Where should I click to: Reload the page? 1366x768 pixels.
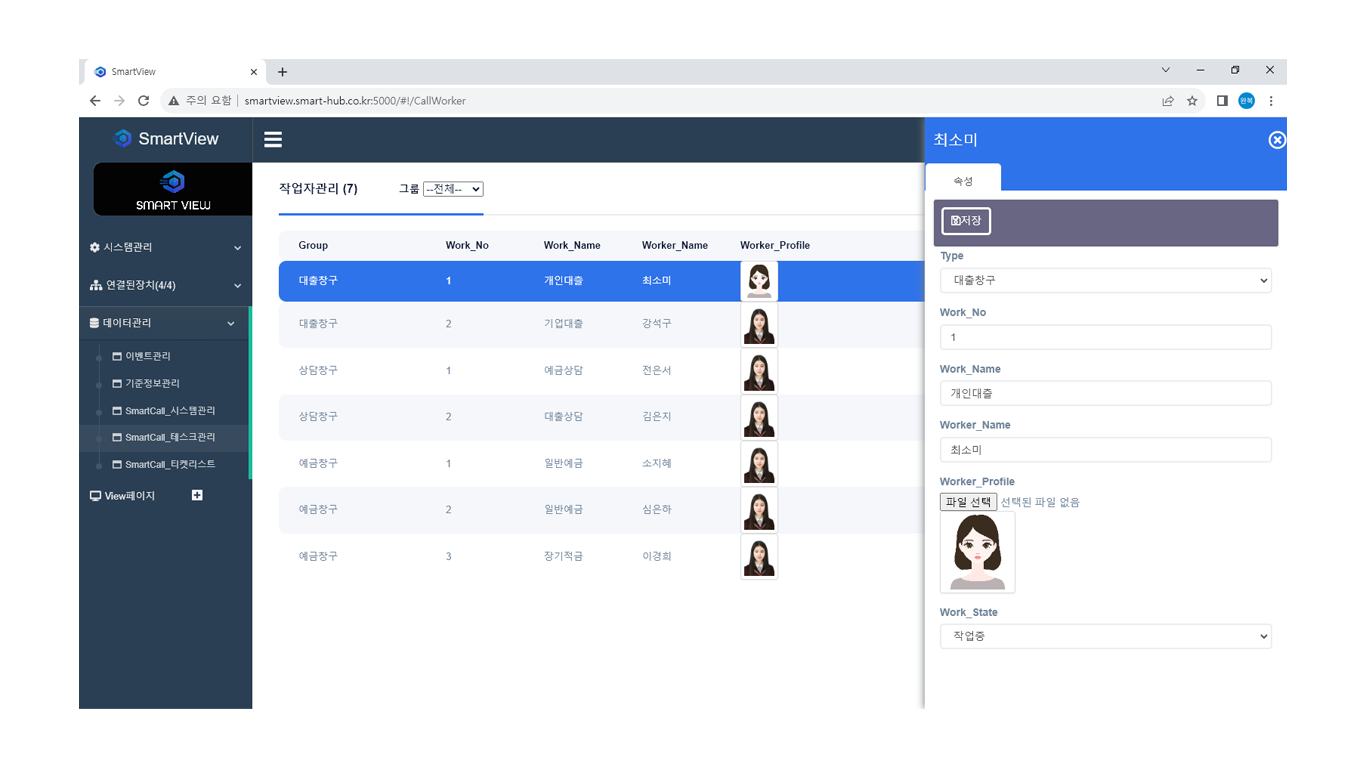pyautogui.click(x=144, y=101)
